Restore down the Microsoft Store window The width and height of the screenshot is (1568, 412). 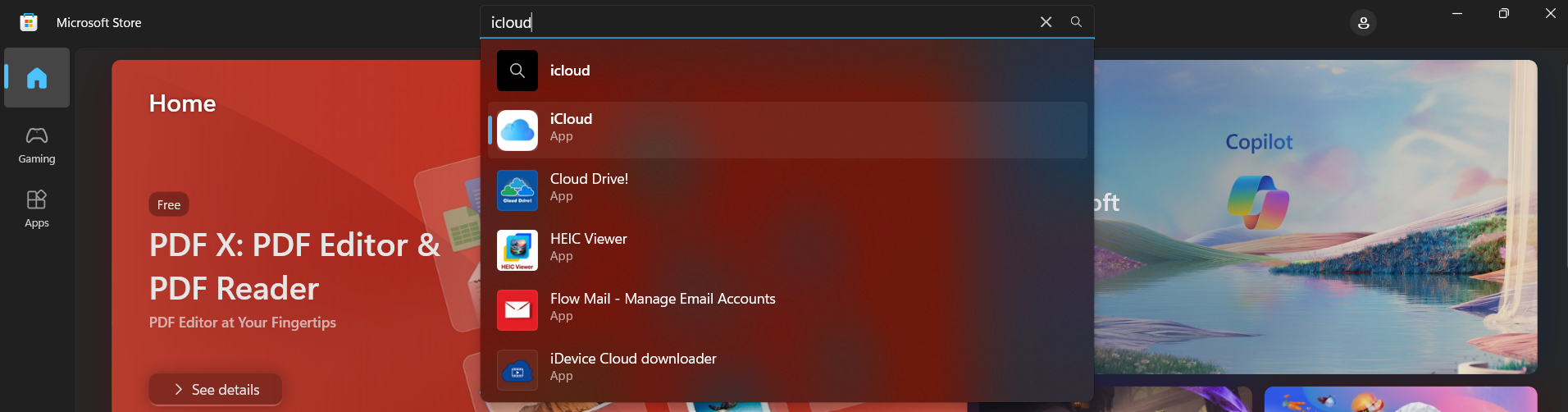[x=1503, y=13]
